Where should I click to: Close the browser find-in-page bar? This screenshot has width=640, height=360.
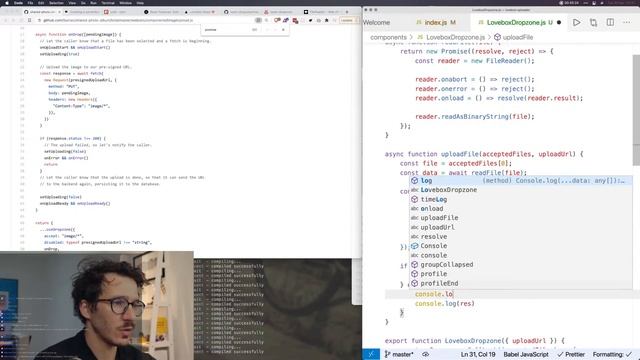pos(283,30)
